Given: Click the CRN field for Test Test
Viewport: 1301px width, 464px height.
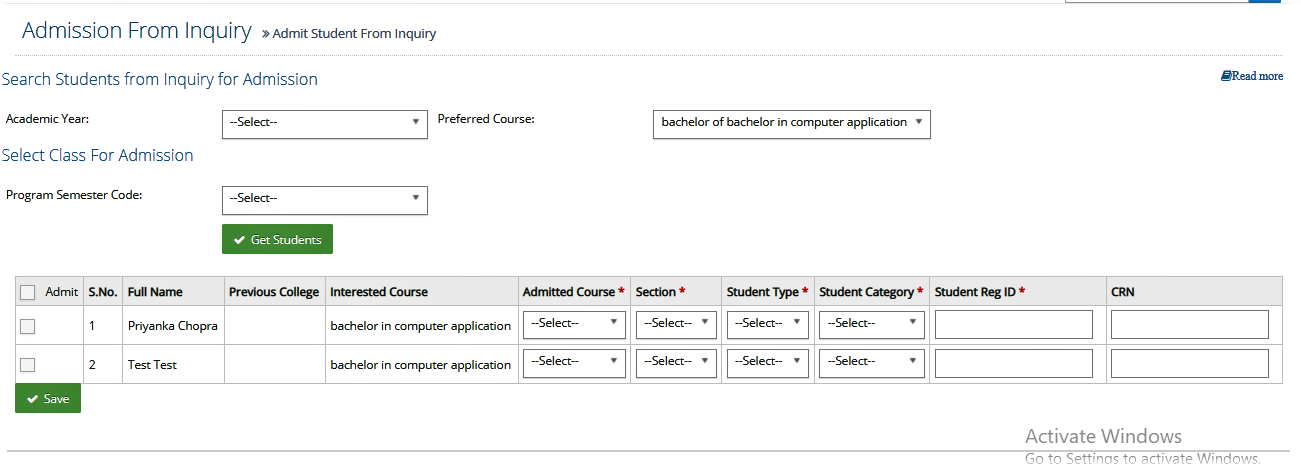Looking at the screenshot, I should coord(1190,363).
